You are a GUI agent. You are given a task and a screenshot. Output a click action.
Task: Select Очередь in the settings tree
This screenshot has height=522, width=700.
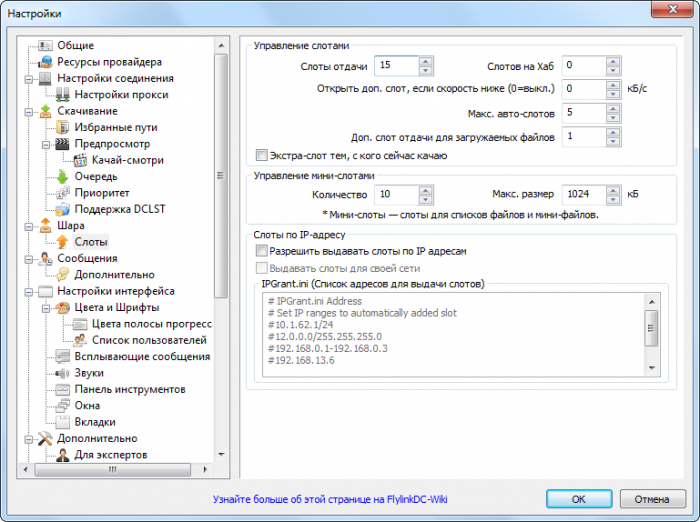coord(95,176)
